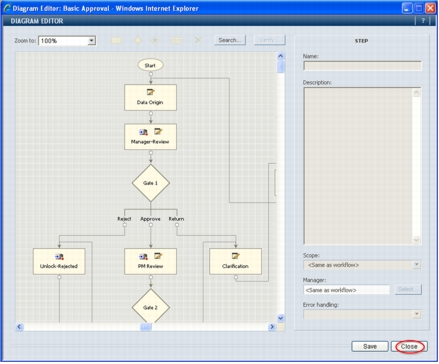The image size is (439, 364).
Task: Click the edit icon in Manager-Review step
Action: click(x=158, y=132)
